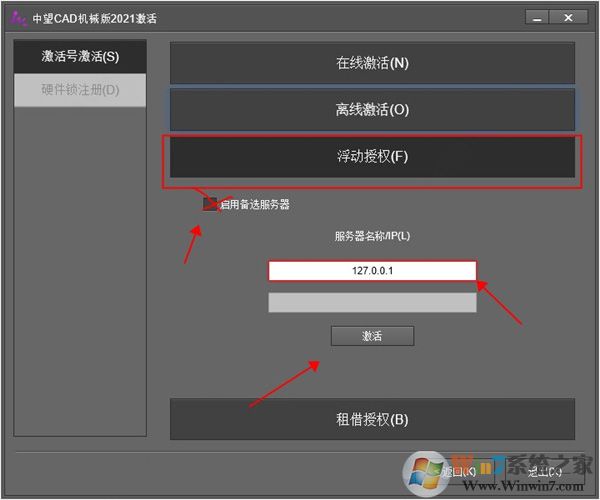This screenshot has height=500, width=600.
Task: Close the 中望CAD activation window
Action: coord(569,18)
